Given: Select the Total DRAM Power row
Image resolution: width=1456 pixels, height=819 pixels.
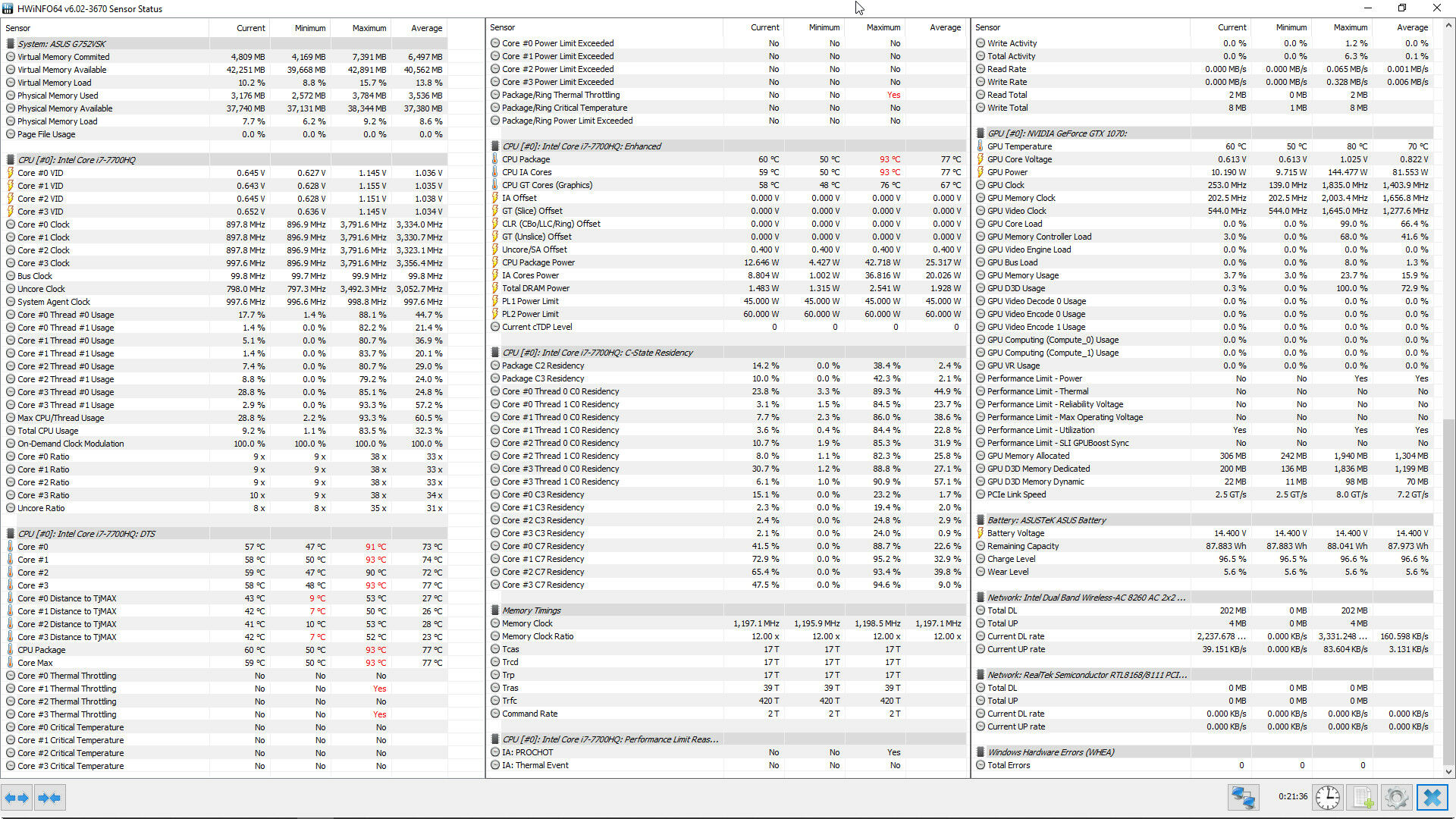Looking at the screenshot, I should click(x=727, y=288).
